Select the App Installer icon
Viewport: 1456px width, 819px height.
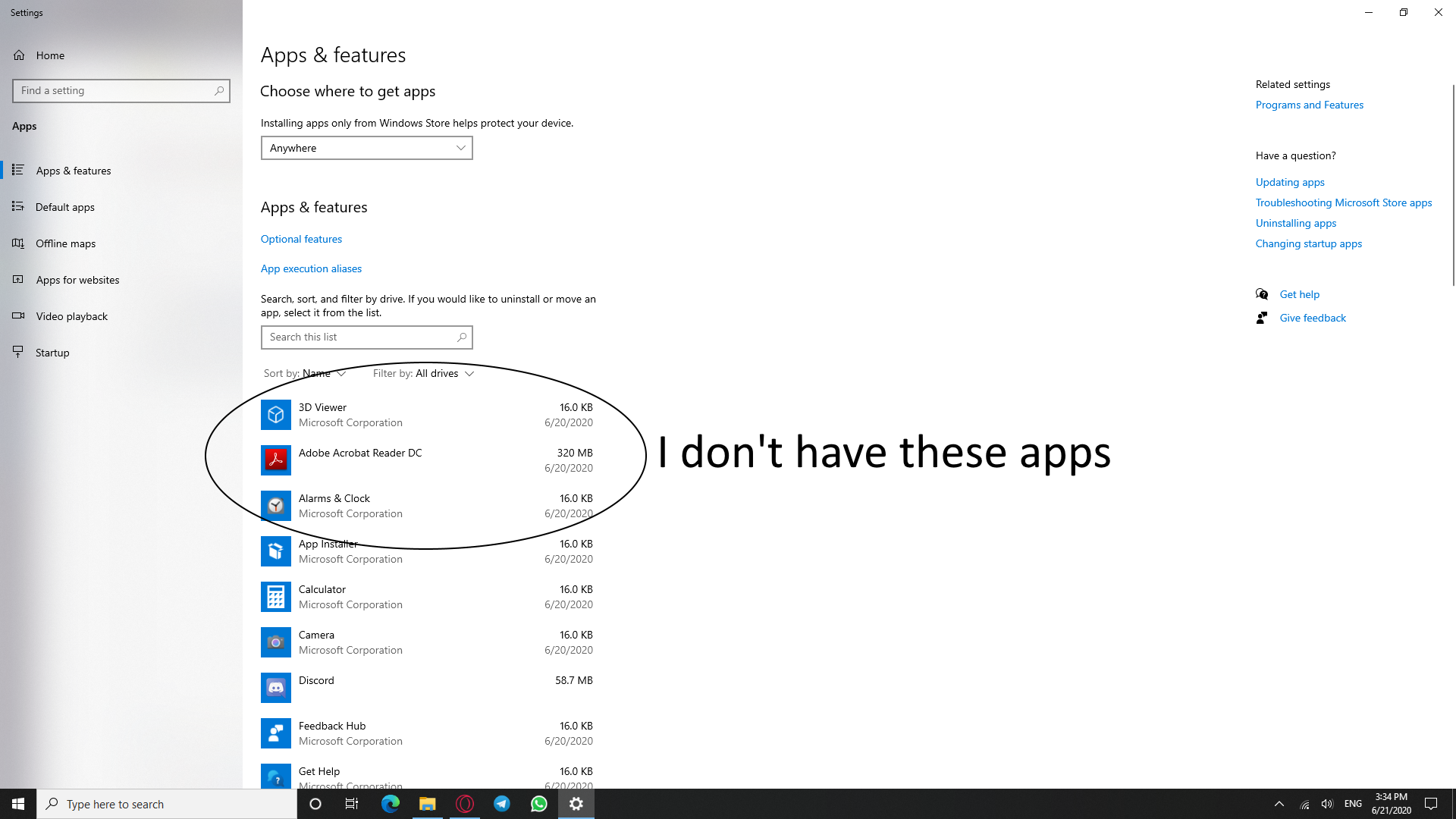[276, 551]
